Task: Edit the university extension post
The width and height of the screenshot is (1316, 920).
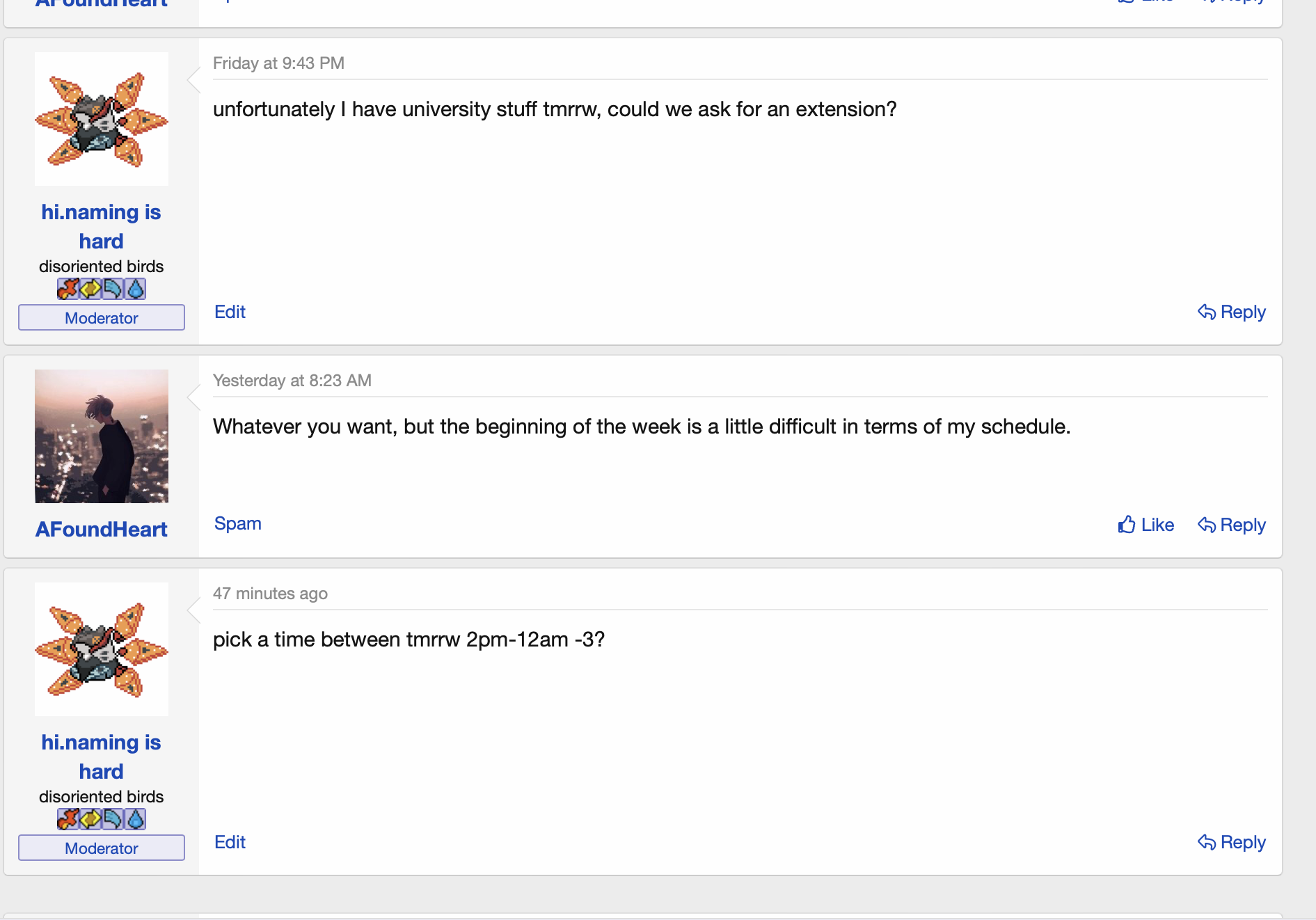Action: point(230,312)
